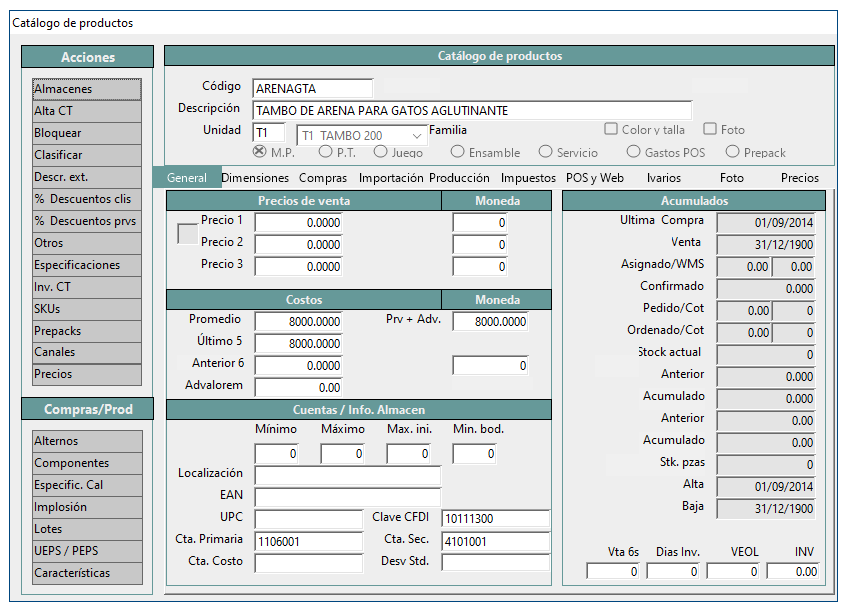Click the UEPS / PEPS button

(x=87, y=551)
